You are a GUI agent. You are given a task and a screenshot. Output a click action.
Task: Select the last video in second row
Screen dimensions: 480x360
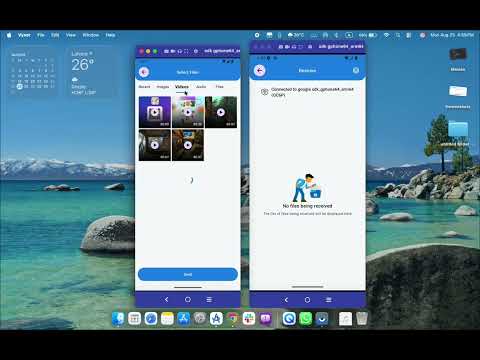tap(188, 145)
